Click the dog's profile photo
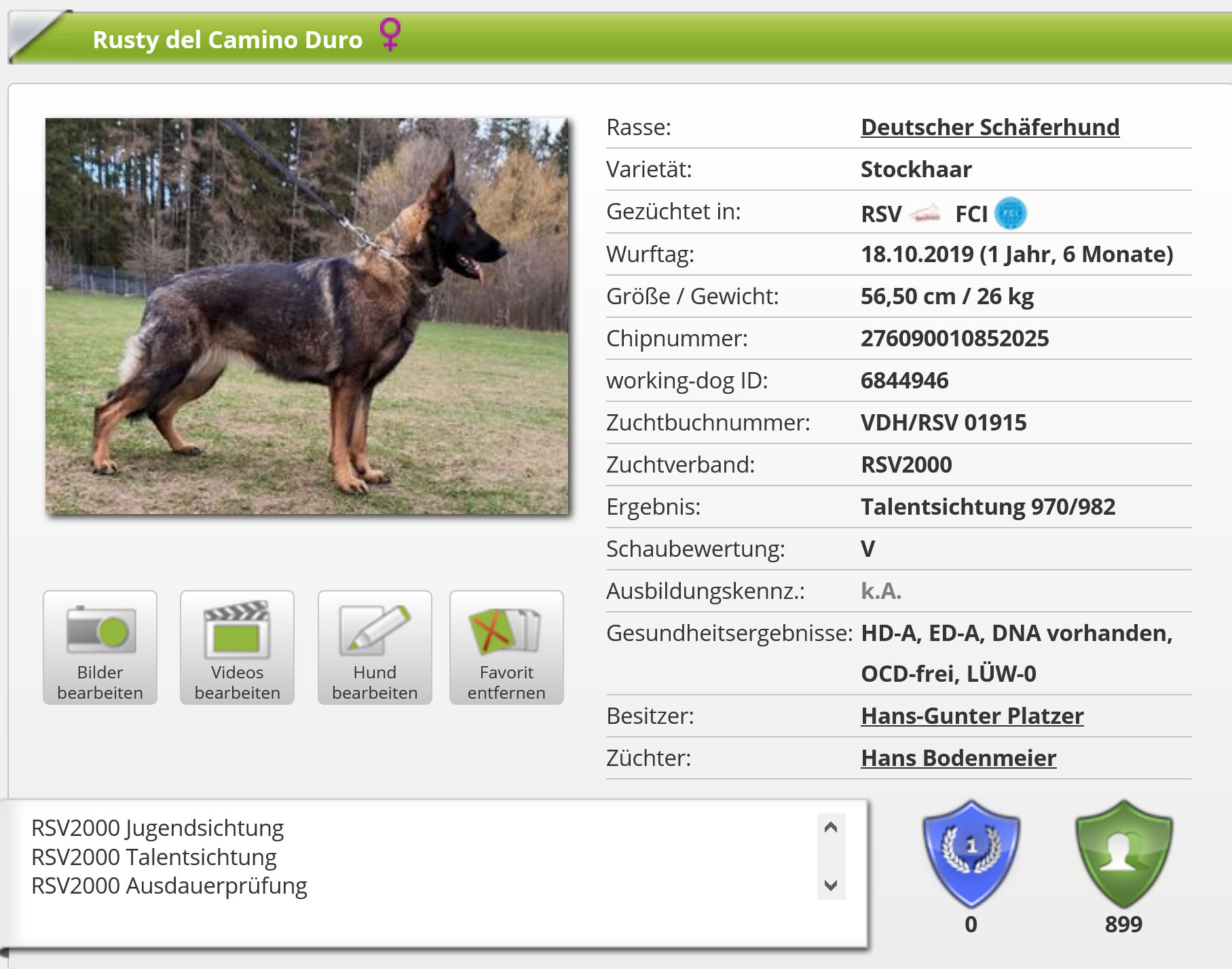This screenshot has height=969, width=1232. 307,316
